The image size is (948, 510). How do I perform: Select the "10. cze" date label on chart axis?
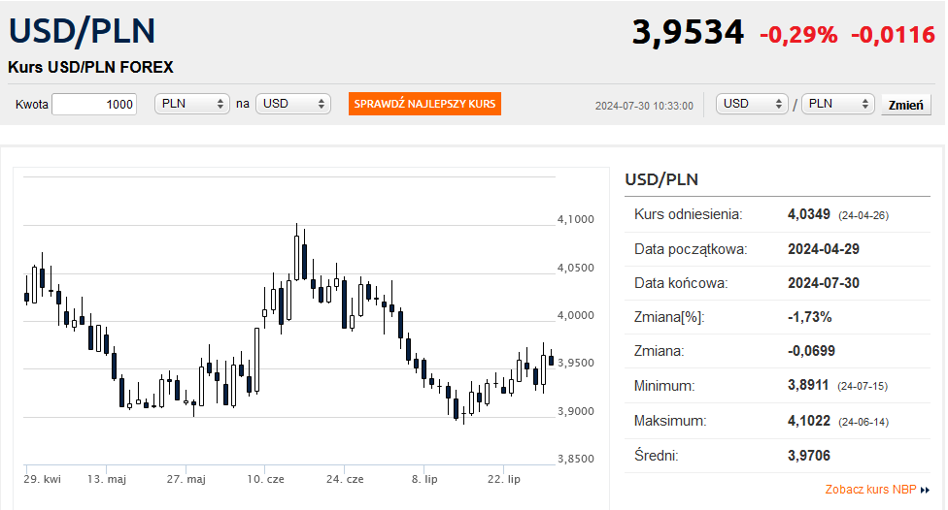coord(265,480)
